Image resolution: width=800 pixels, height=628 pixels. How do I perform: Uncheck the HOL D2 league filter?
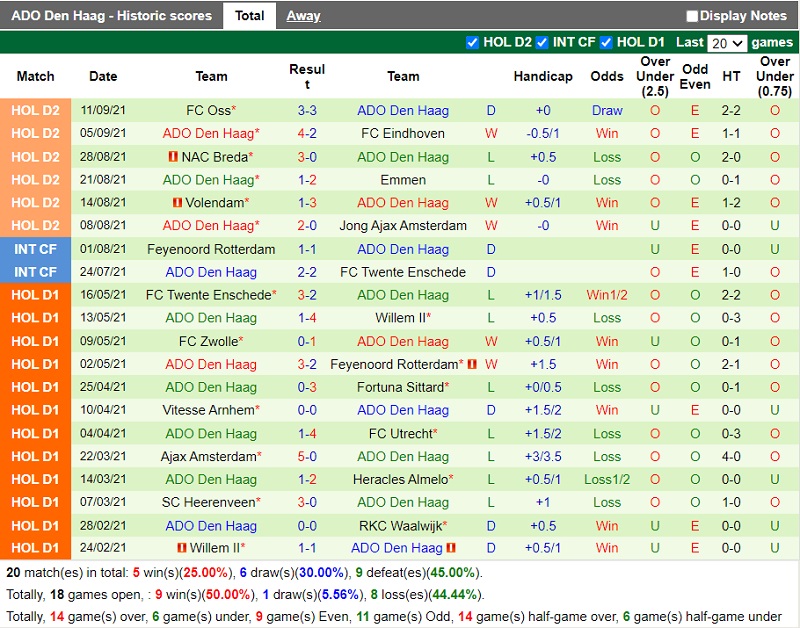(x=473, y=43)
